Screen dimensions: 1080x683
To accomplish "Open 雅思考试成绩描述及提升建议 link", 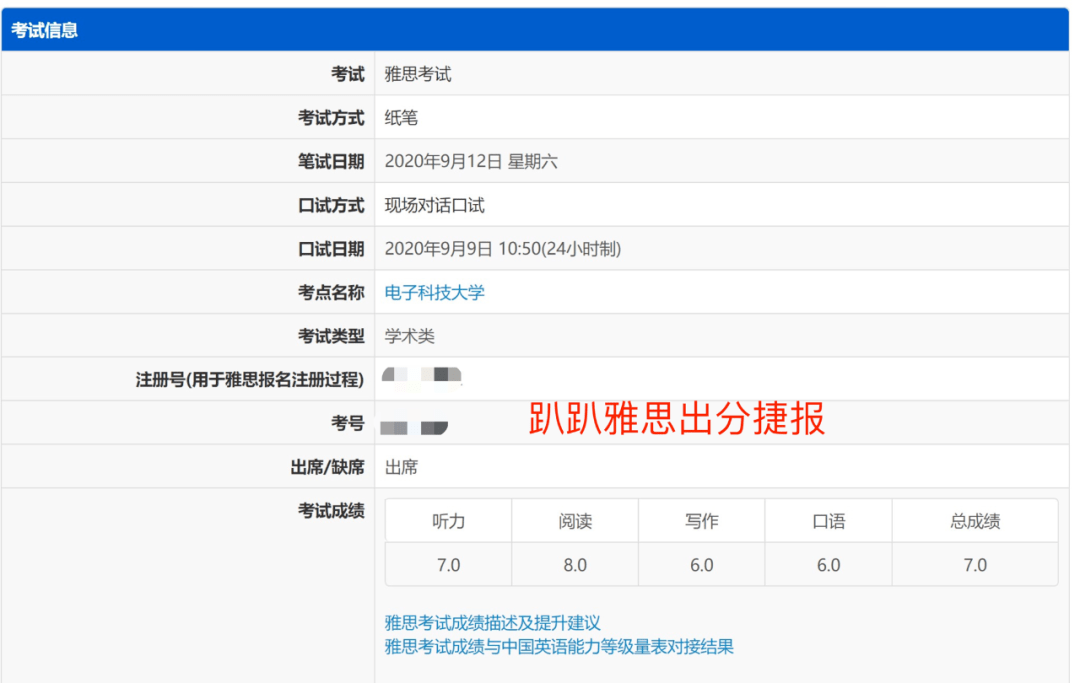I will click(492, 623).
